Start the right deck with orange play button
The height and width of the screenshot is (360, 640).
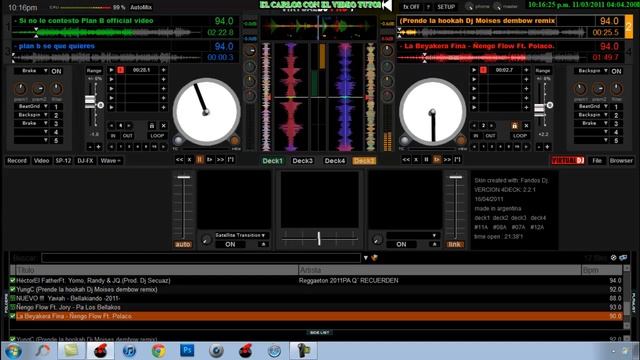(437, 160)
